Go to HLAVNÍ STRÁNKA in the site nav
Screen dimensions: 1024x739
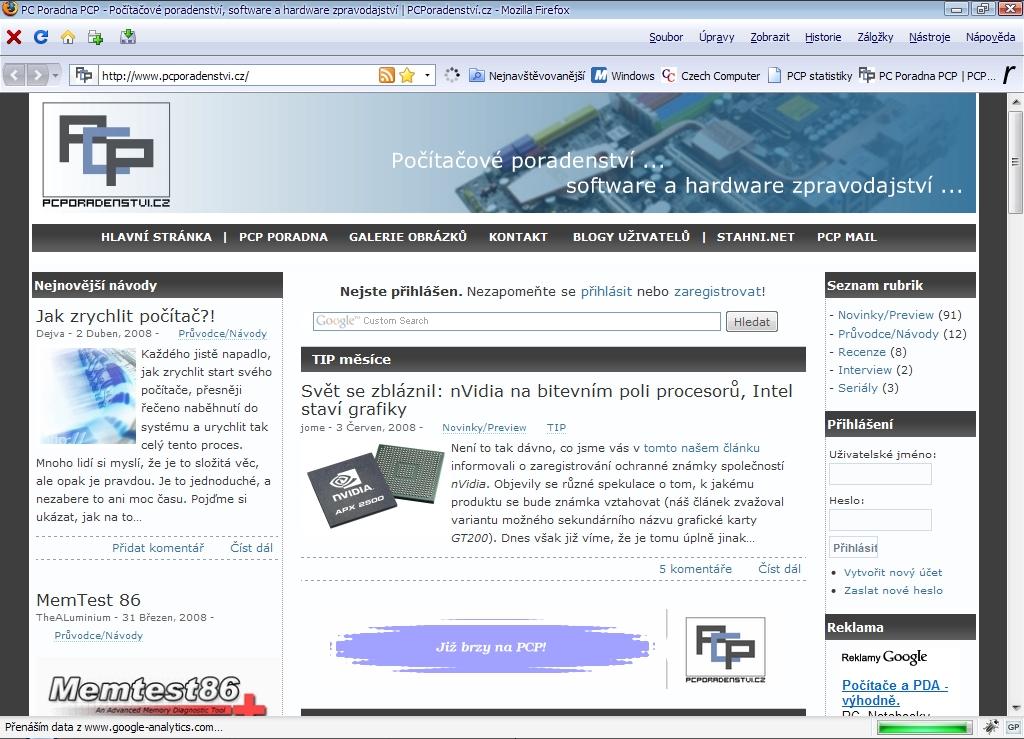click(x=156, y=237)
